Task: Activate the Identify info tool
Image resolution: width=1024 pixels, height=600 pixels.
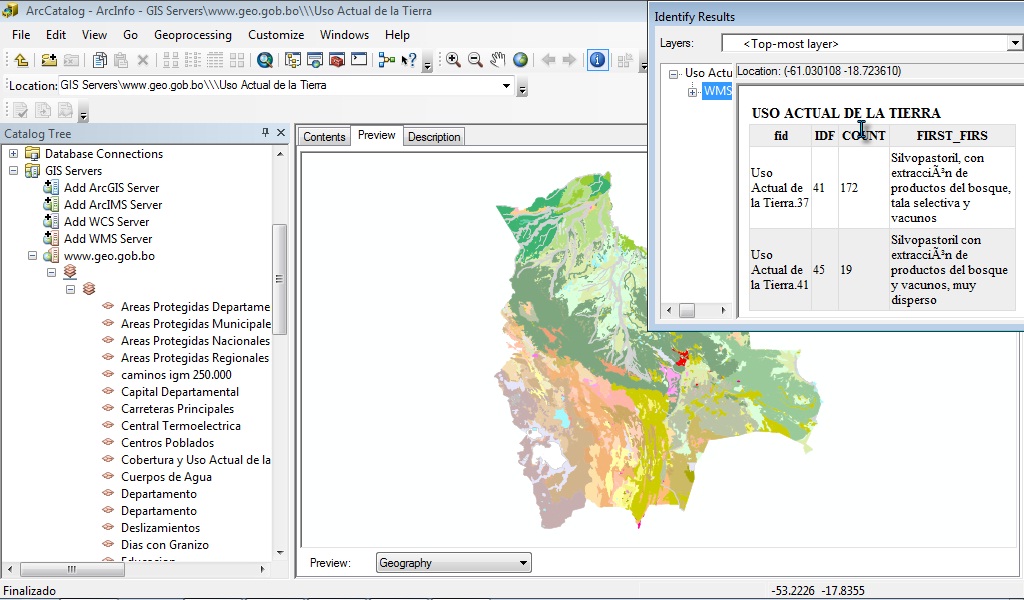Action: click(597, 60)
